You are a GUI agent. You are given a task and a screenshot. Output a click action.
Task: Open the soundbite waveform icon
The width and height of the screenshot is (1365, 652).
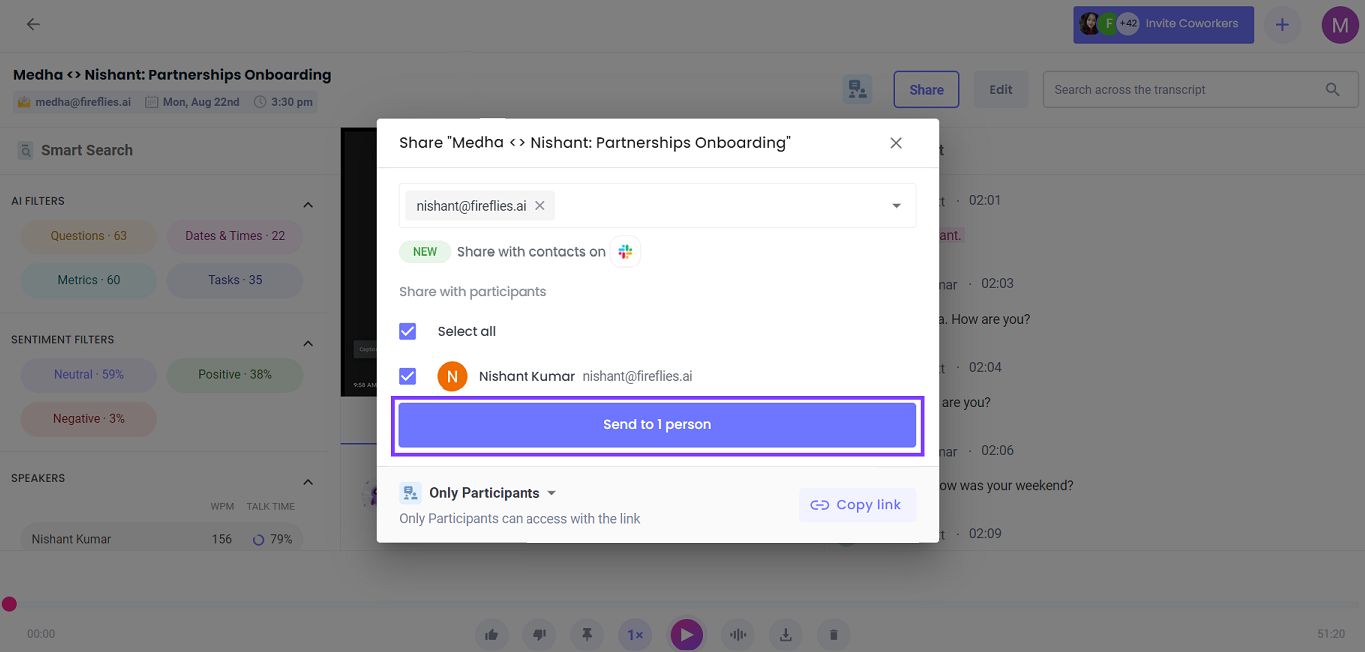click(737, 634)
